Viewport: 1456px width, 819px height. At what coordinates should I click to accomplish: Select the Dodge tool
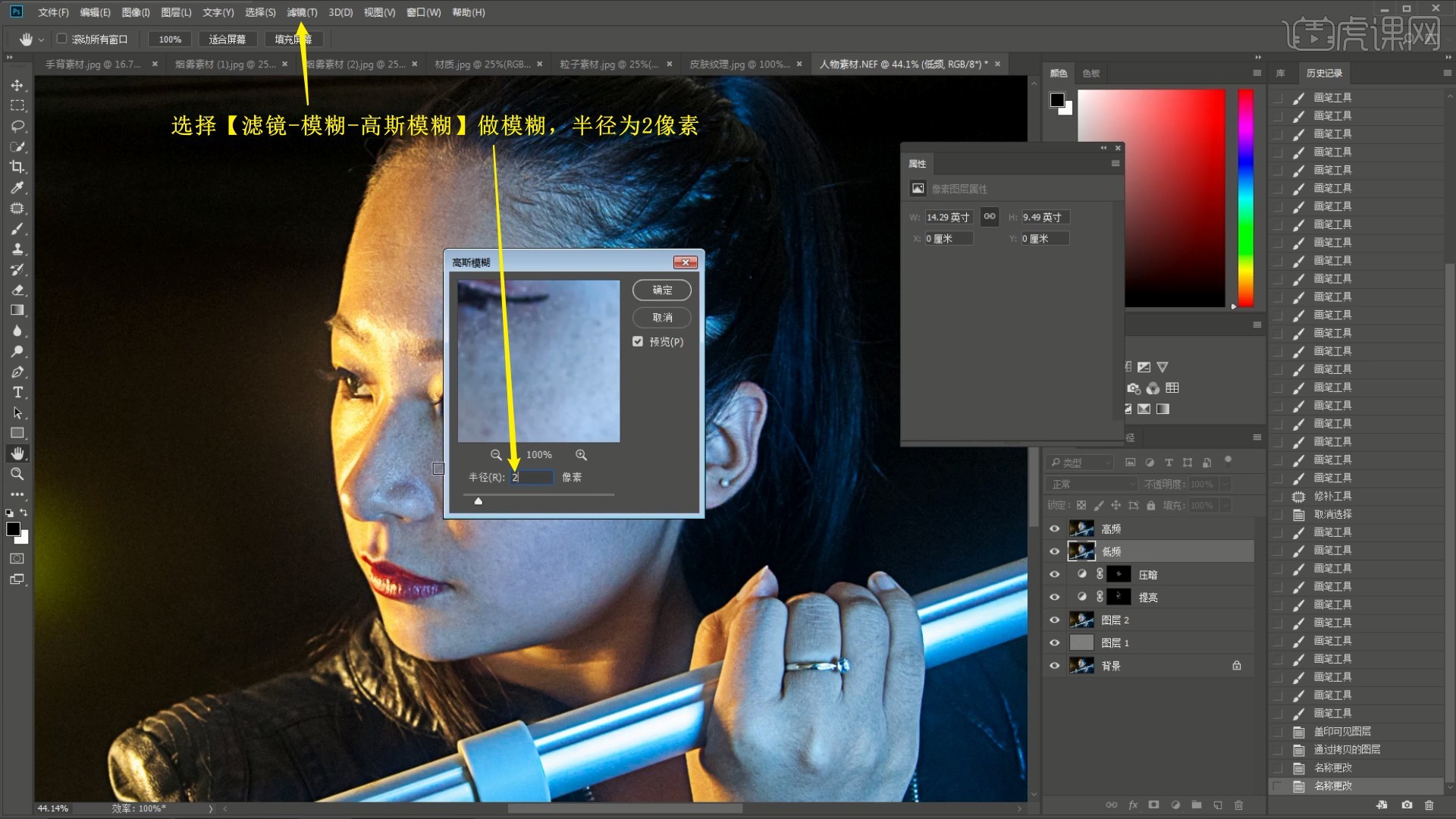pyautogui.click(x=17, y=351)
